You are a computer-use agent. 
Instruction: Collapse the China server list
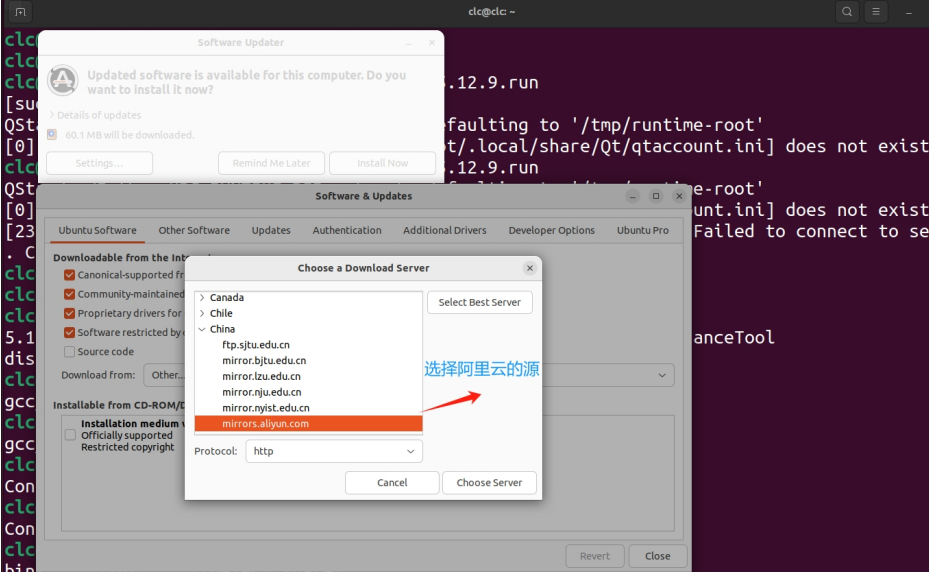click(202, 329)
